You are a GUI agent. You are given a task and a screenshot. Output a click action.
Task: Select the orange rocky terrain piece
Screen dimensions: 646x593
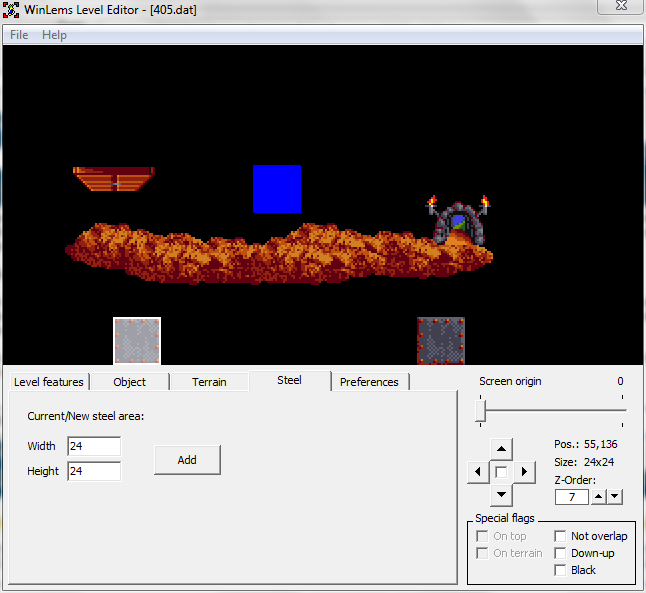coord(279,254)
